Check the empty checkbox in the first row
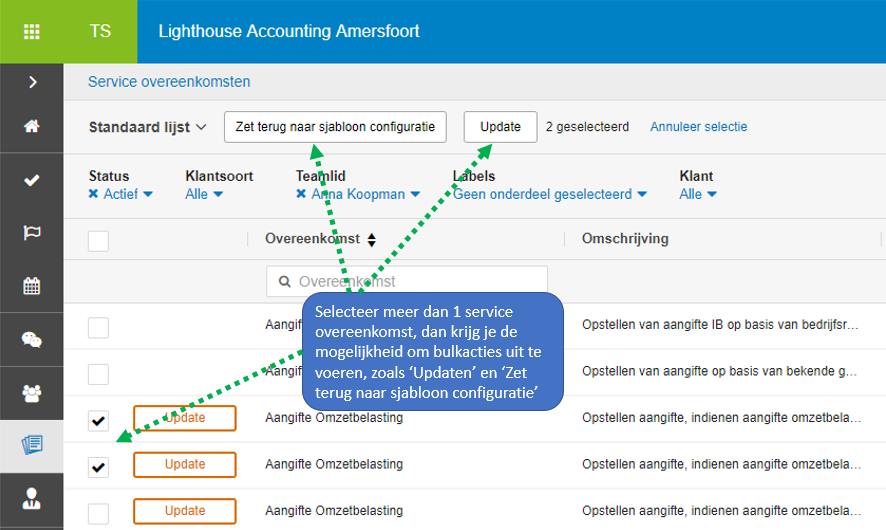The height and width of the screenshot is (530, 886). tap(98, 328)
